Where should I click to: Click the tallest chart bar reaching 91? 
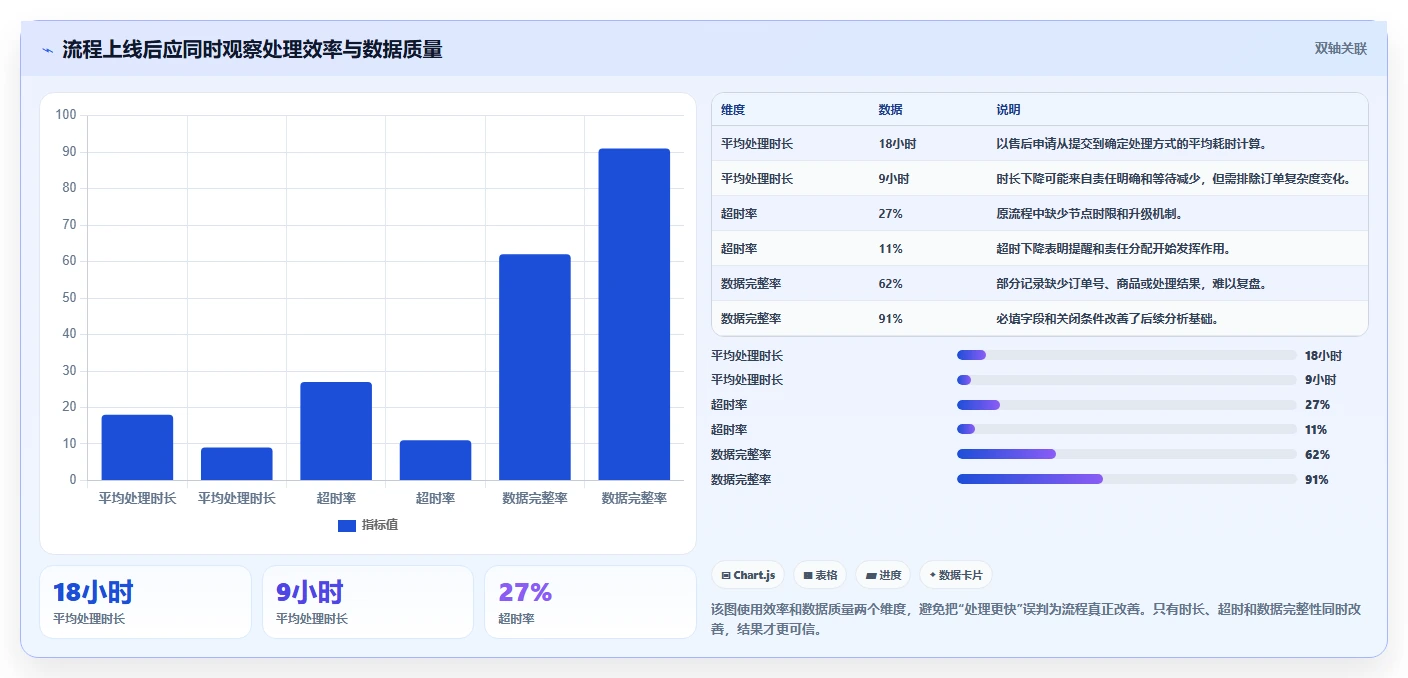634,314
